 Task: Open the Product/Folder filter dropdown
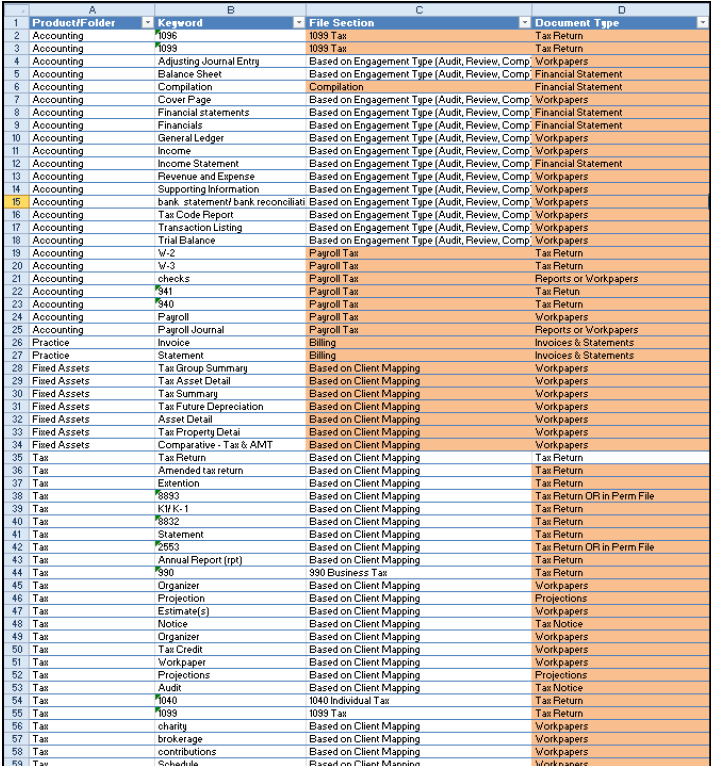coord(148,22)
